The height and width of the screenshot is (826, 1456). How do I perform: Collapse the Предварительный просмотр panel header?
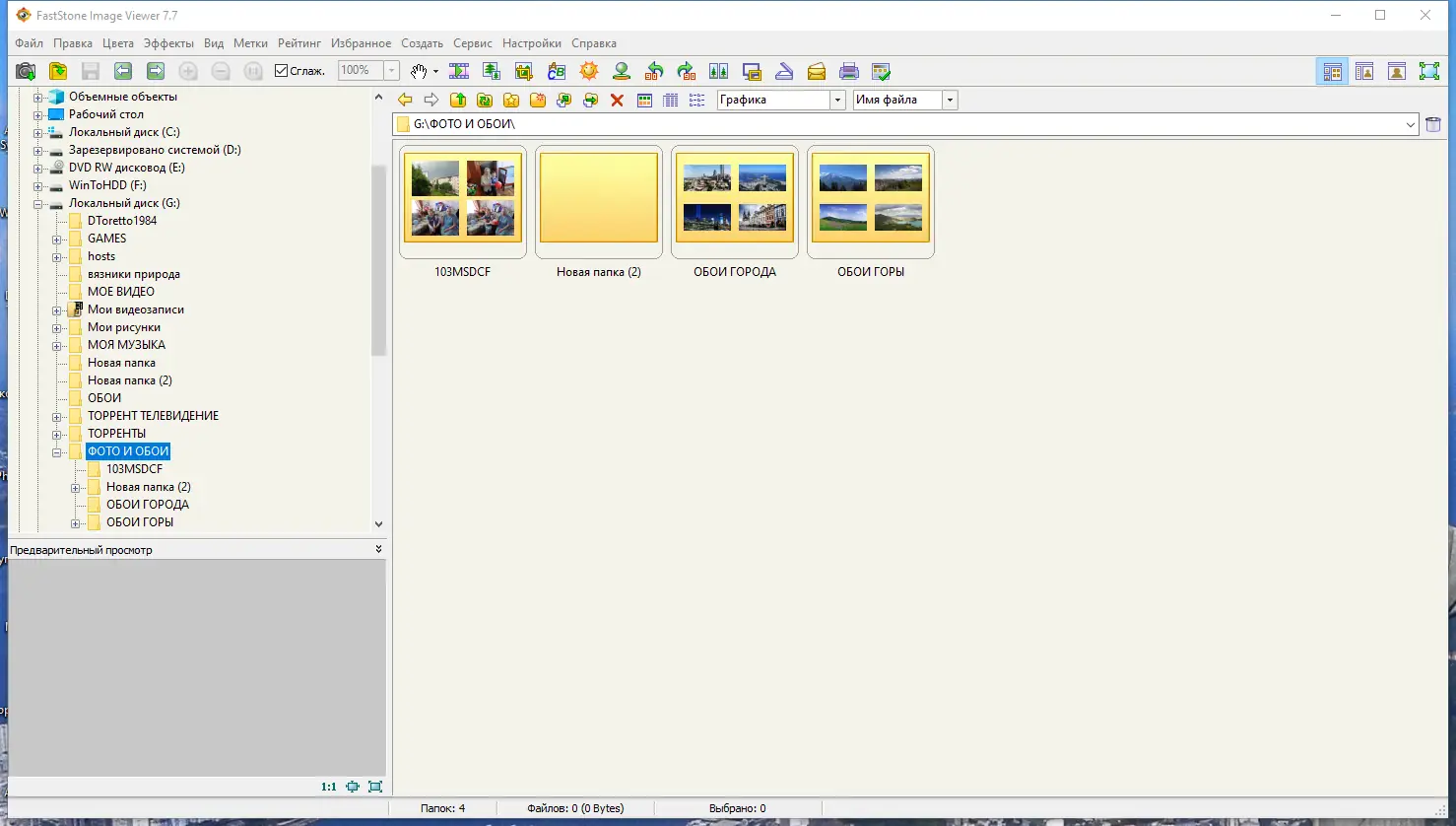(x=378, y=549)
